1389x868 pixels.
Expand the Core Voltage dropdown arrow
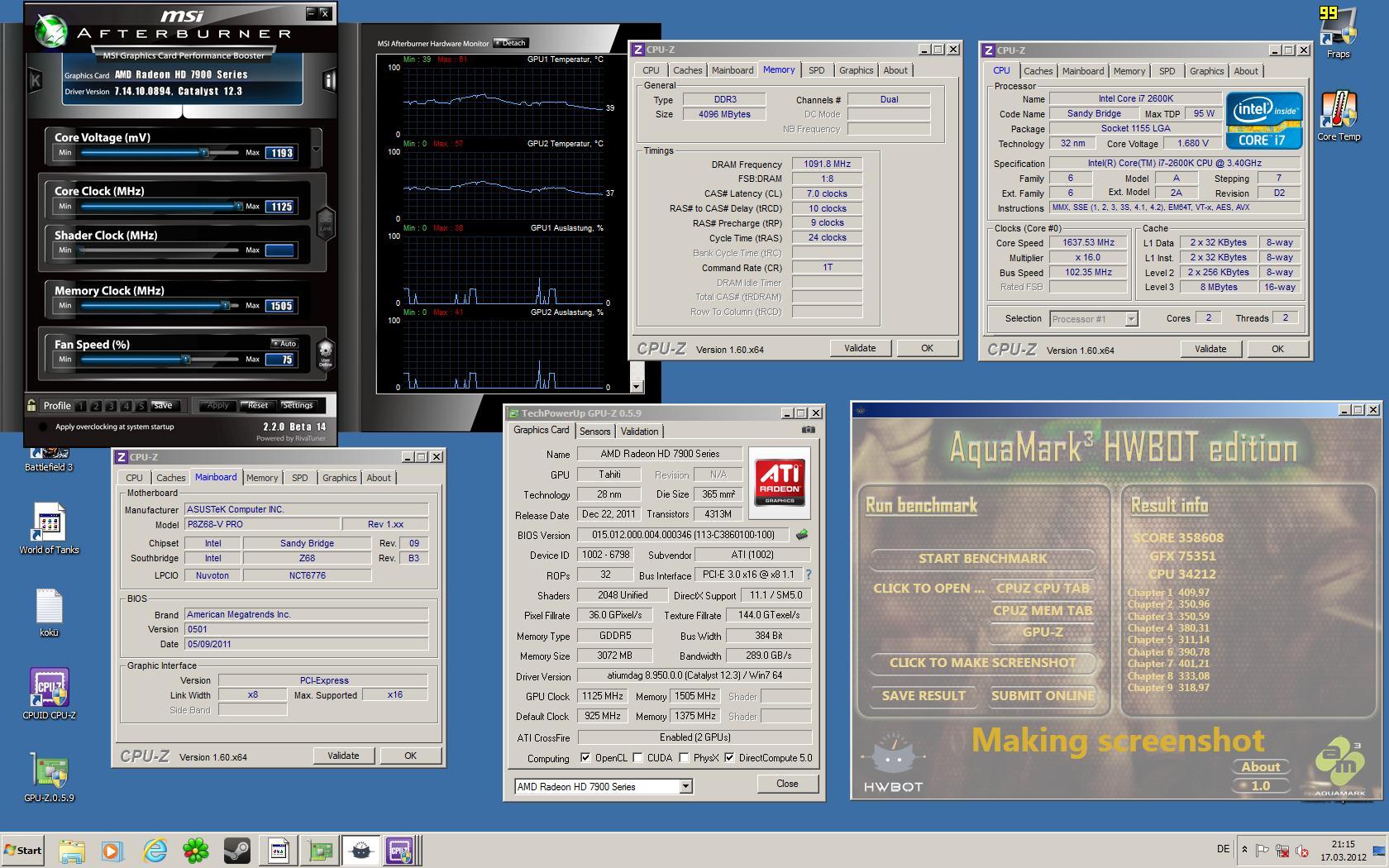click(x=315, y=150)
